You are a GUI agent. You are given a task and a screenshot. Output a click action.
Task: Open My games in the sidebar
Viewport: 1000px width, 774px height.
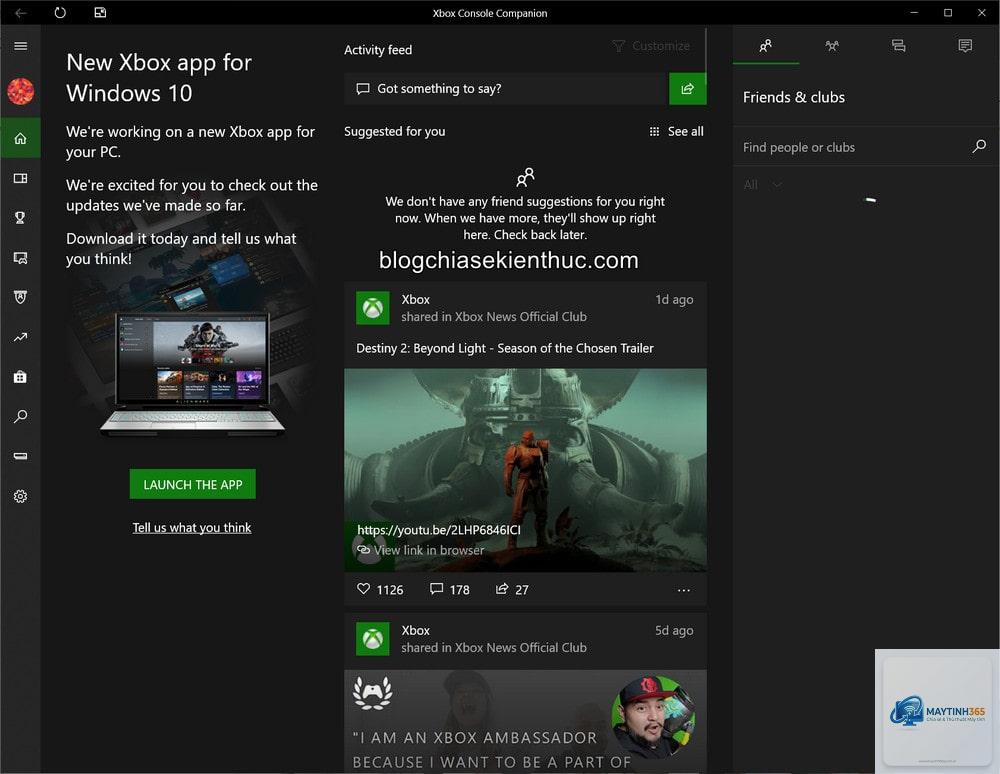(20, 178)
